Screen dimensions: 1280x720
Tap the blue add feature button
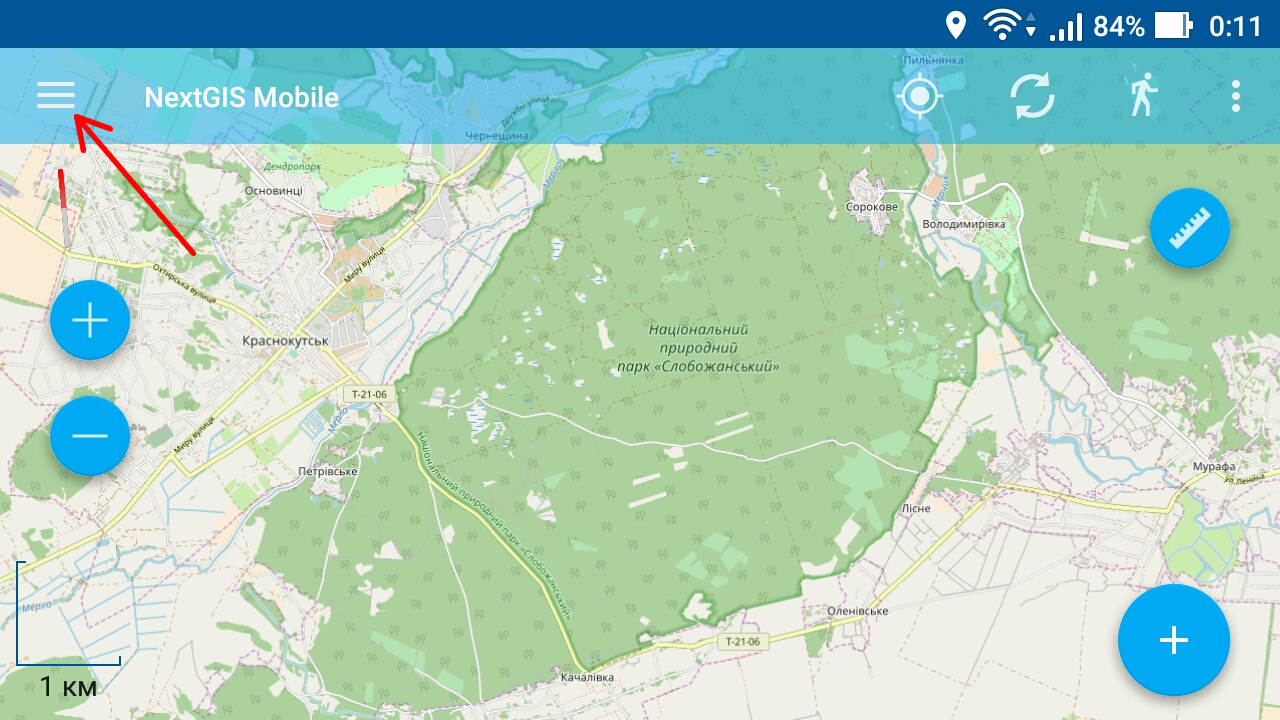click(1173, 639)
